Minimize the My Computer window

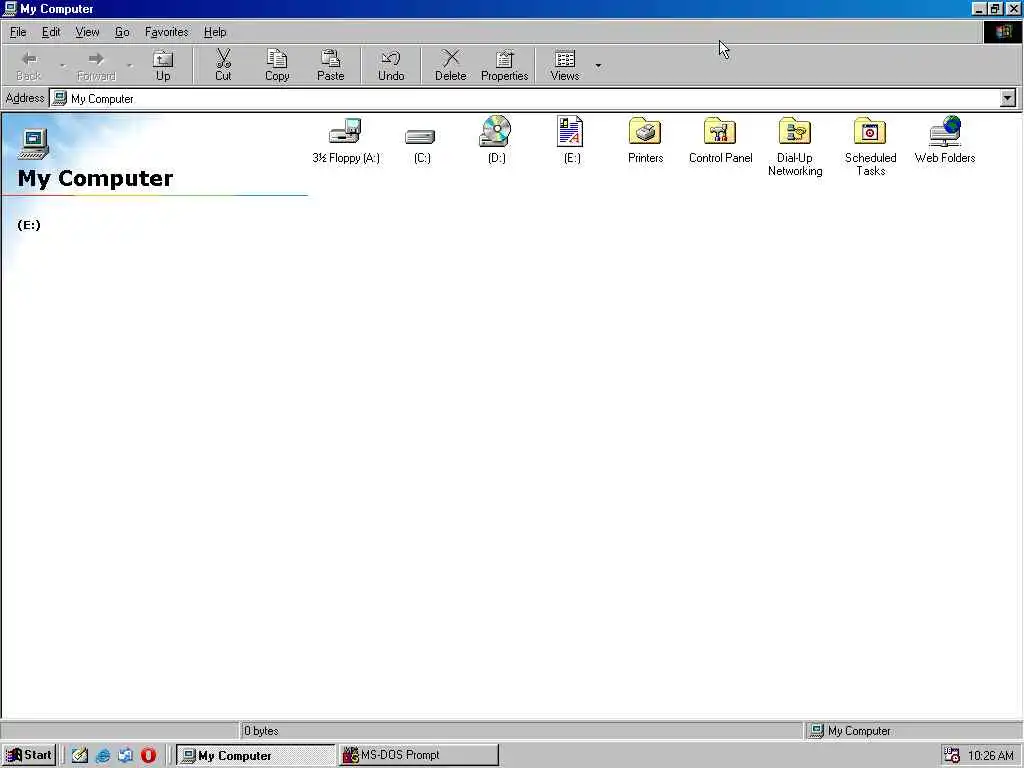coord(978,8)
